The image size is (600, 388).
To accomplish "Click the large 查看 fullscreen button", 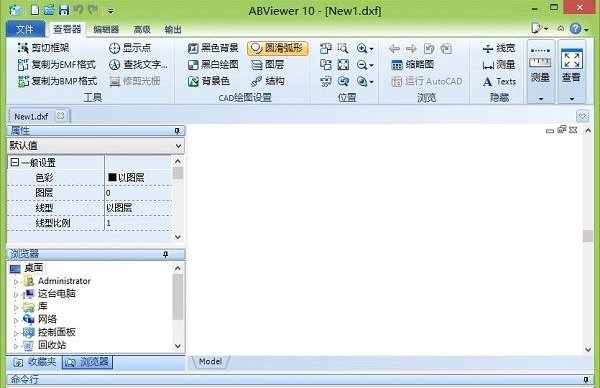I will 571,66.
